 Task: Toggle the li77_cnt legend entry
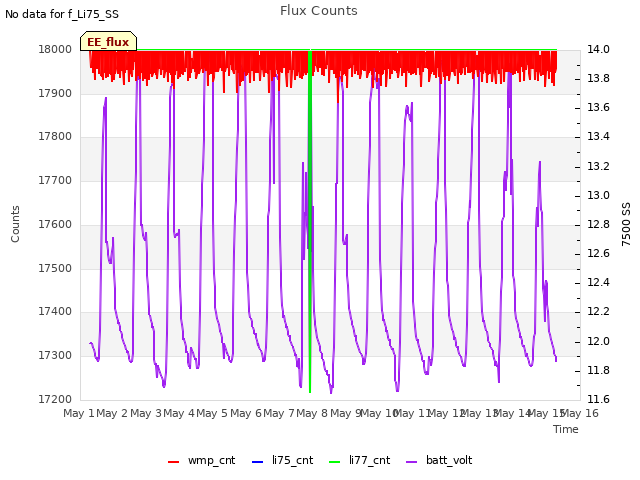point(360,460)
